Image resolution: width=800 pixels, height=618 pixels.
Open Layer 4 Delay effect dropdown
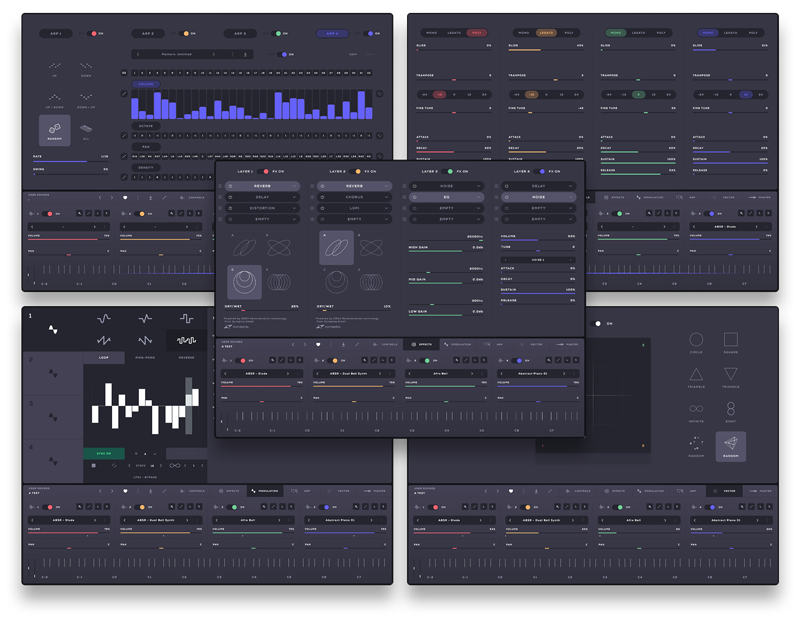[540, 185]
